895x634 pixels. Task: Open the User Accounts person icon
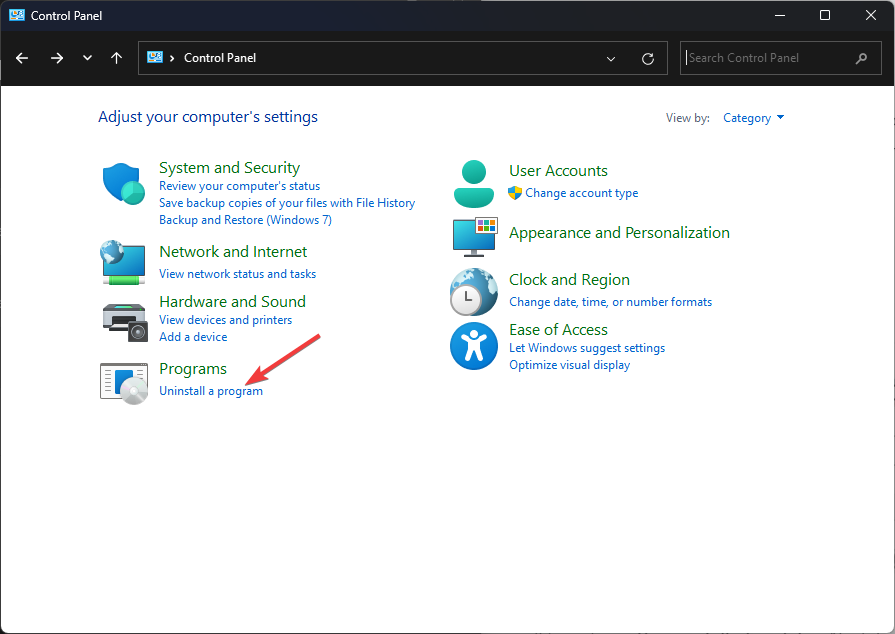(474, 184)
